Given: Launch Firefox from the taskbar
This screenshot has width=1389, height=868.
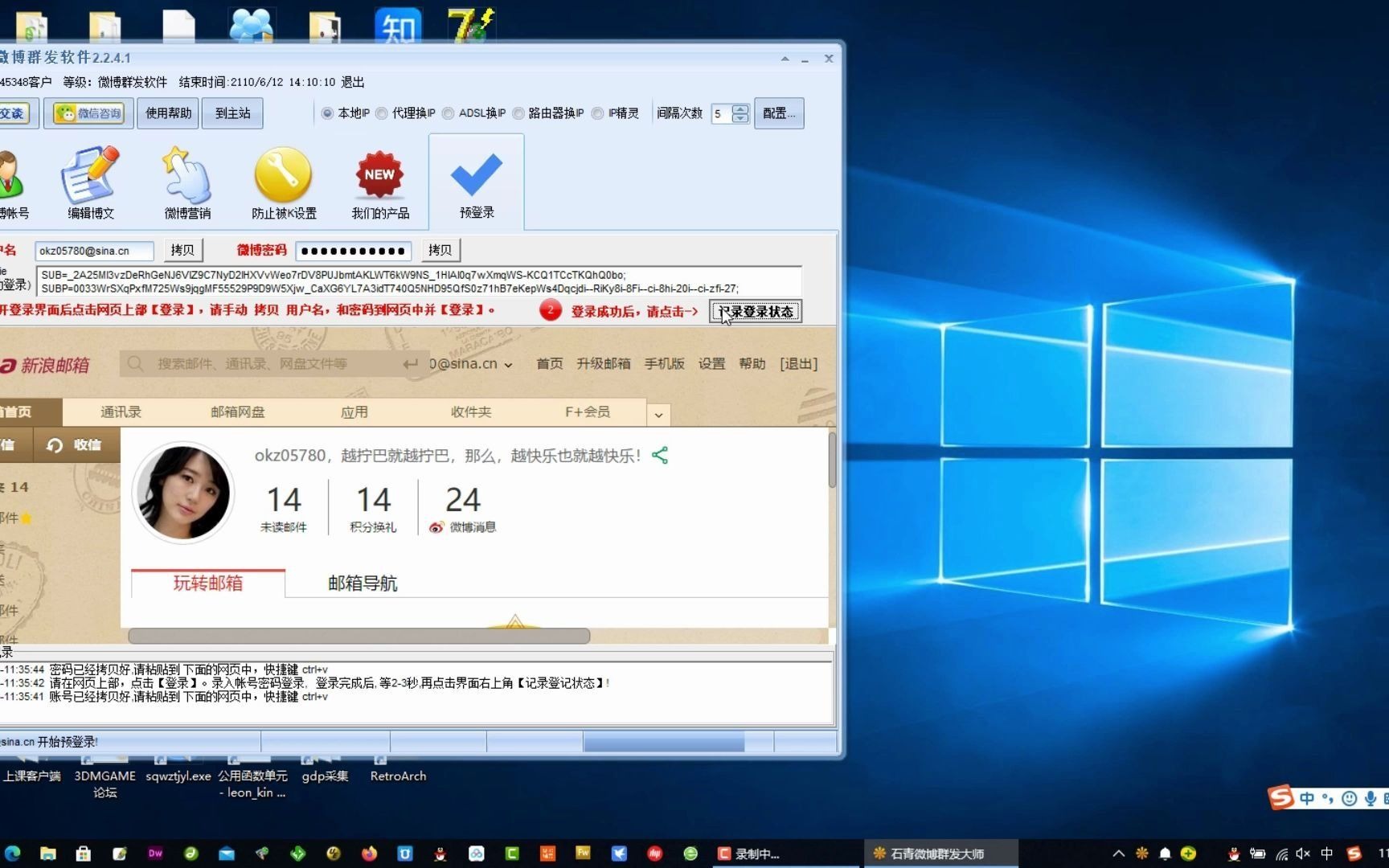Looking at the screenshot, I should (369, 854).
